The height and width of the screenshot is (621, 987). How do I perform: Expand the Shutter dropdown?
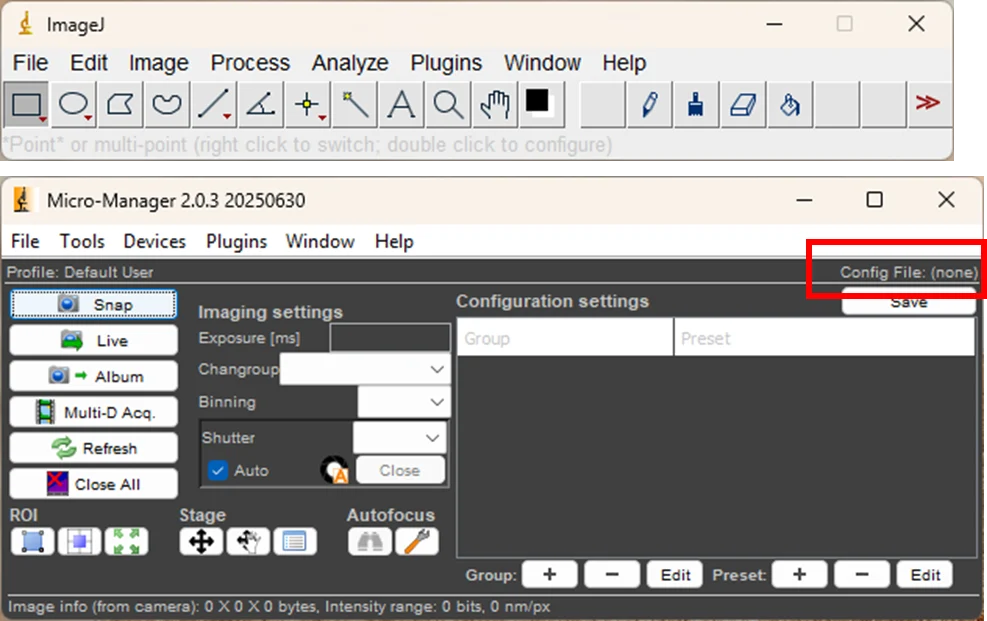pos(399,438)
